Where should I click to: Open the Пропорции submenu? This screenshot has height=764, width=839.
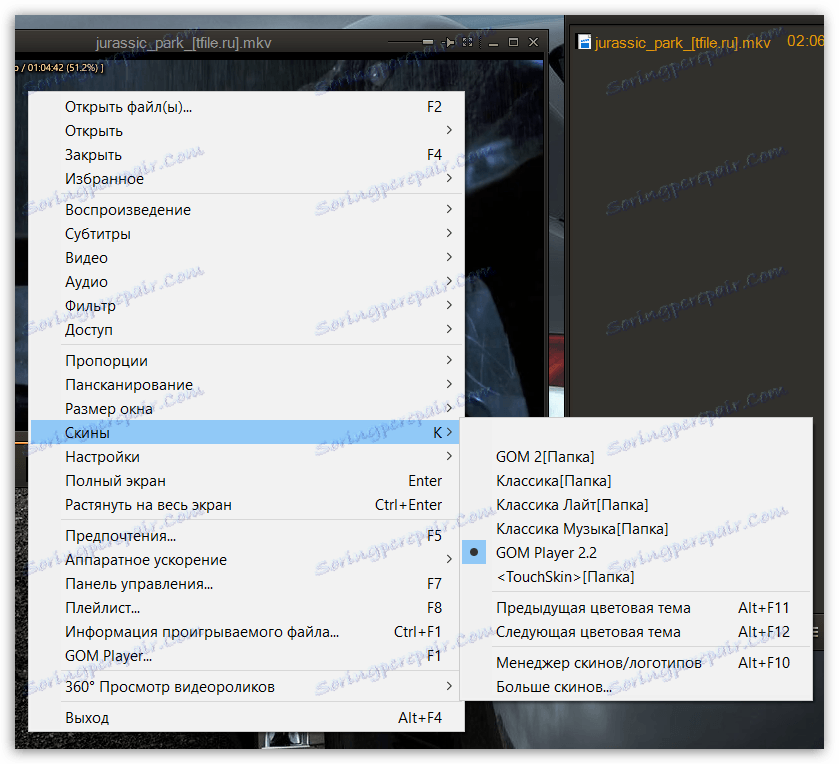(246, 361)
